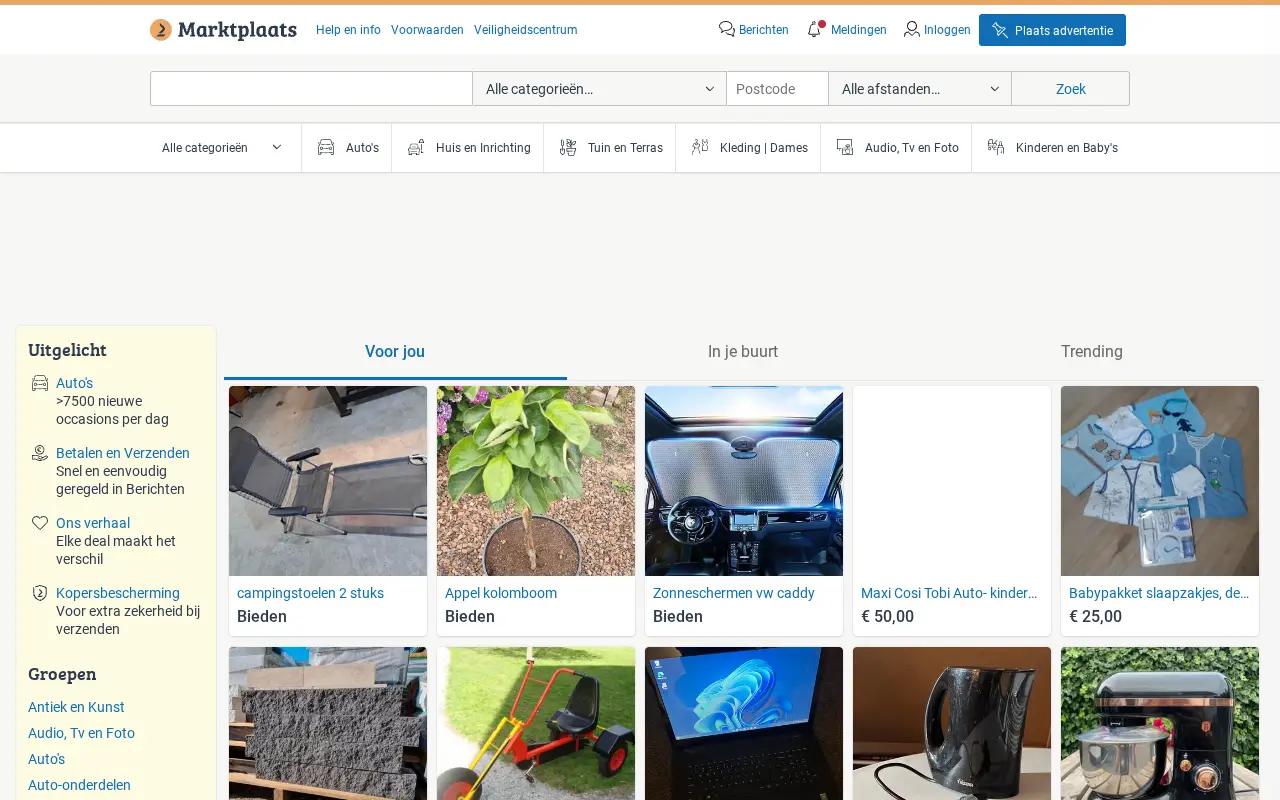Viewport: 1280px width, 800px height.
Task: Switch to the Voor jou tab
Action: (x=395, y=352)
